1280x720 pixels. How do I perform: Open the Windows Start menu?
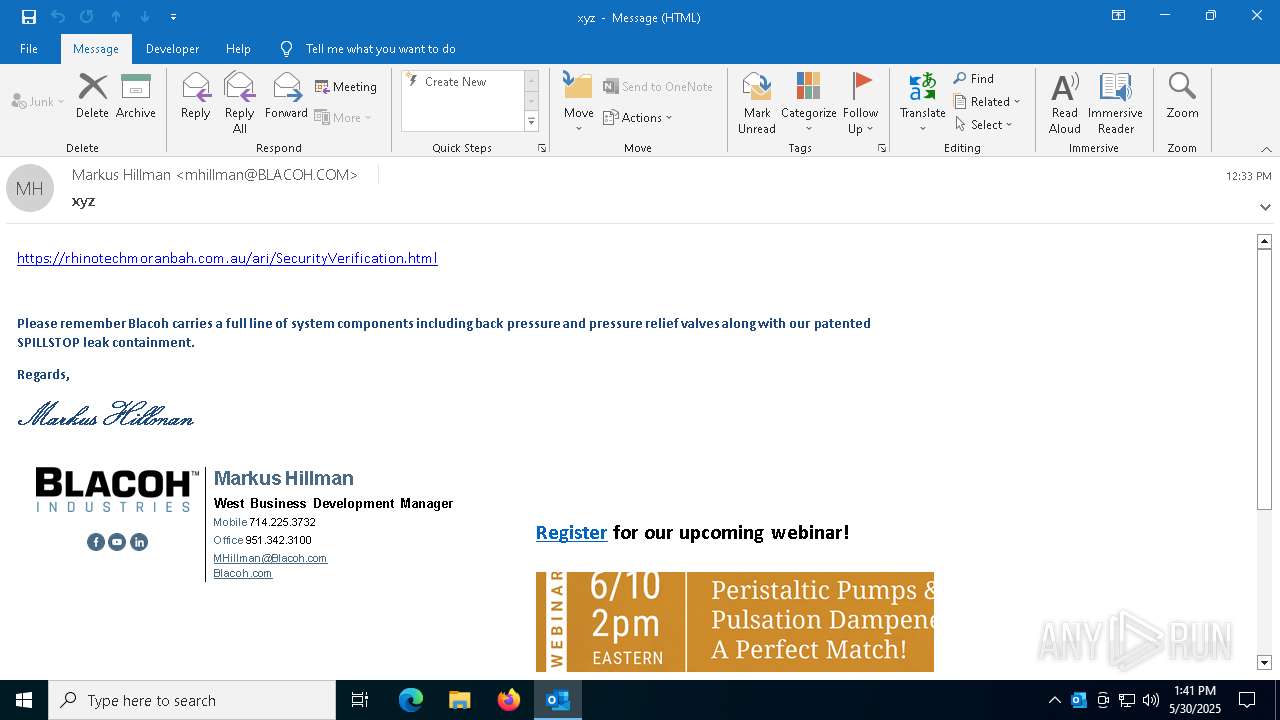(24, 700)
